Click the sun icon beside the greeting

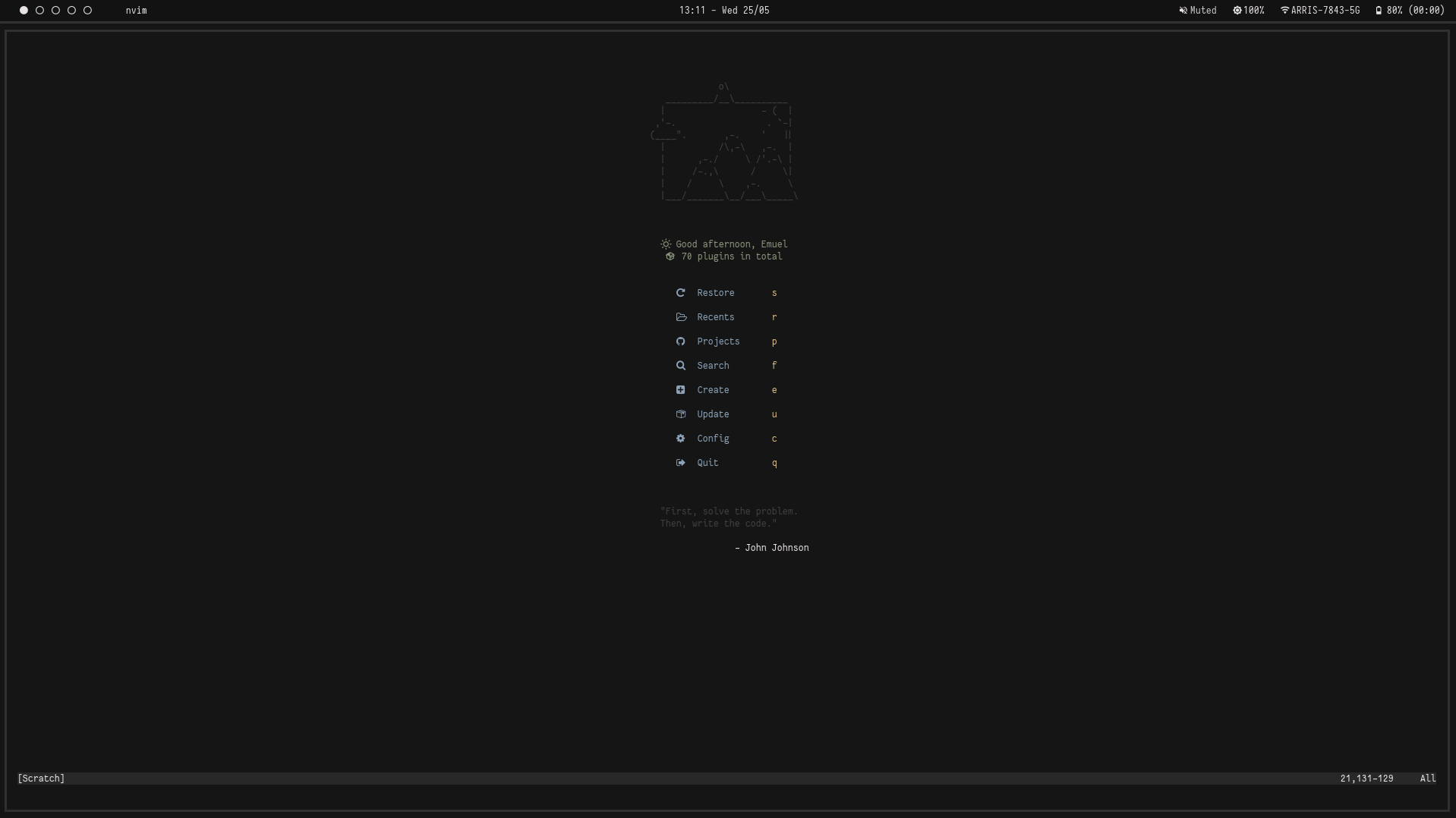coord(666,244)
